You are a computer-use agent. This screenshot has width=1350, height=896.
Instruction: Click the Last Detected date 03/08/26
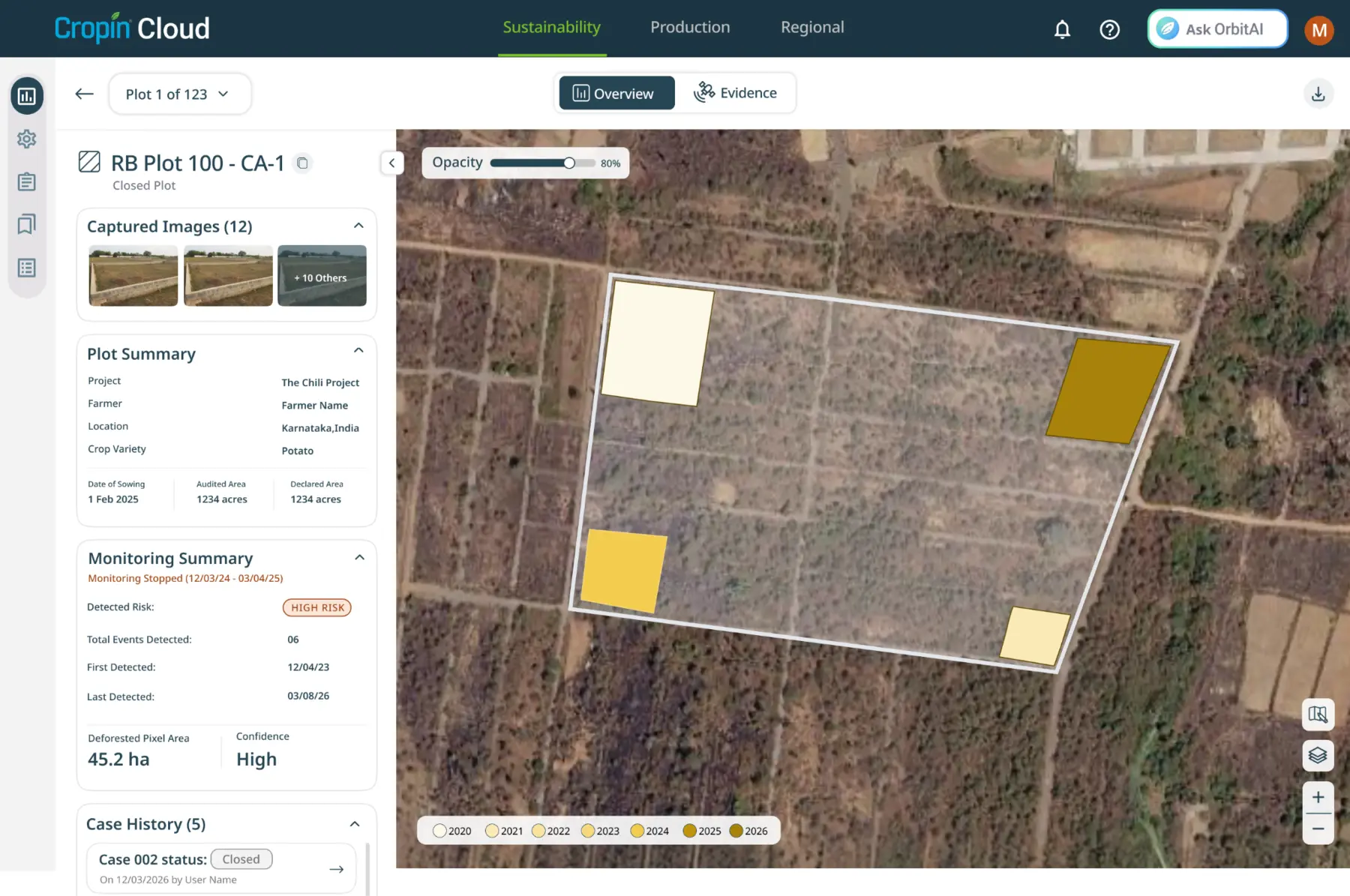(308, 696)
